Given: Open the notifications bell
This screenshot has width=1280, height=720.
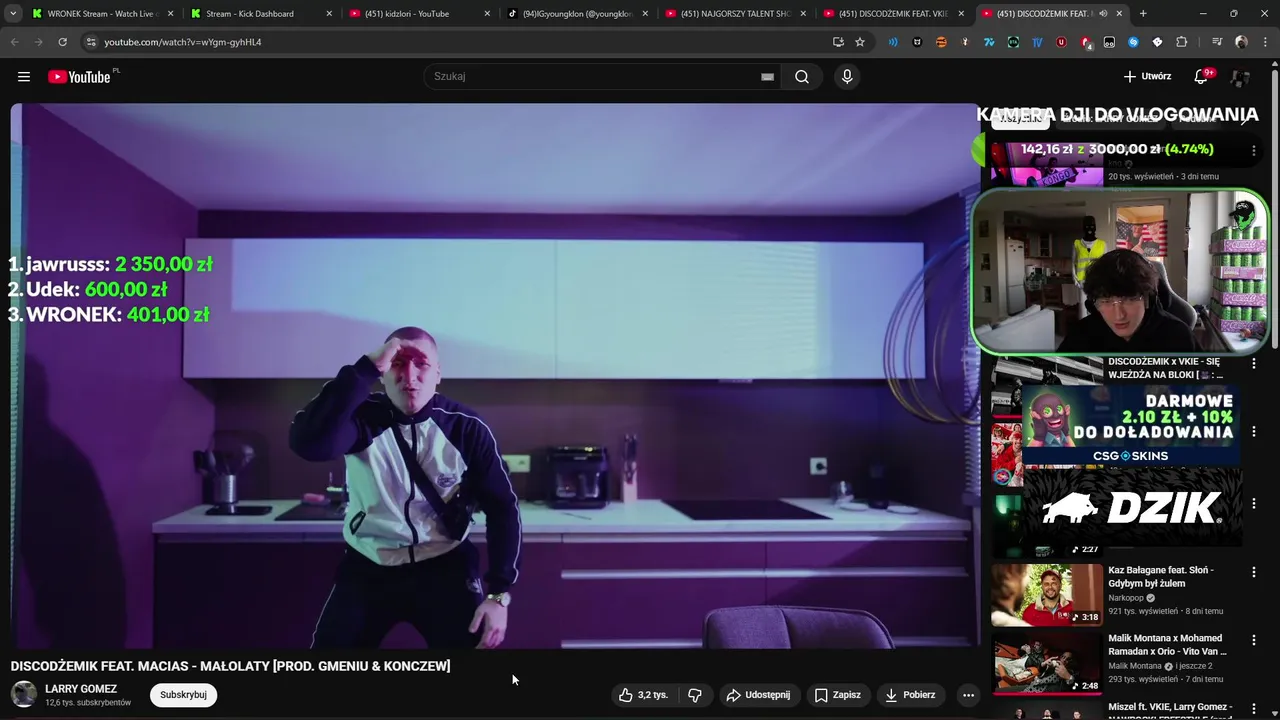Looking at the screenshot, I should click(1201, 77).
